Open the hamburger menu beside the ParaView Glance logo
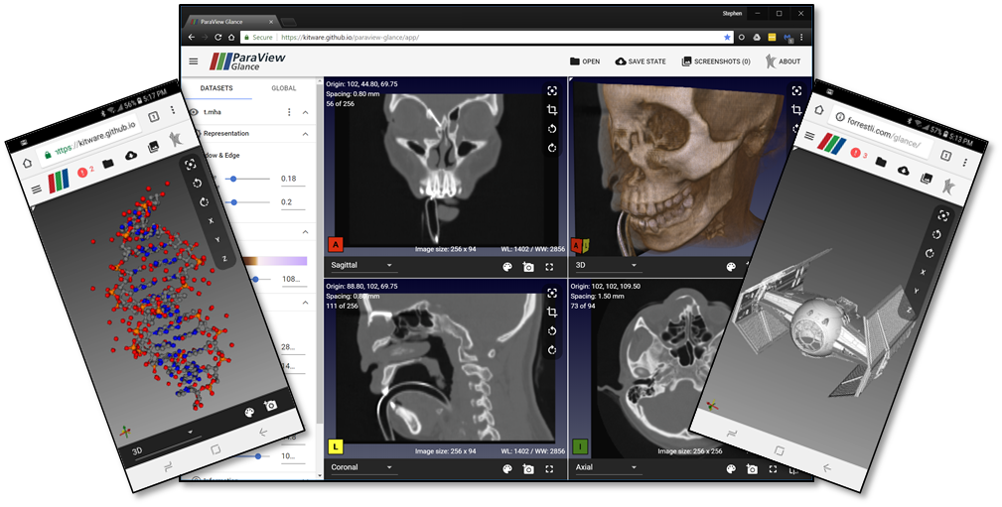 click(x=194, y=61)
